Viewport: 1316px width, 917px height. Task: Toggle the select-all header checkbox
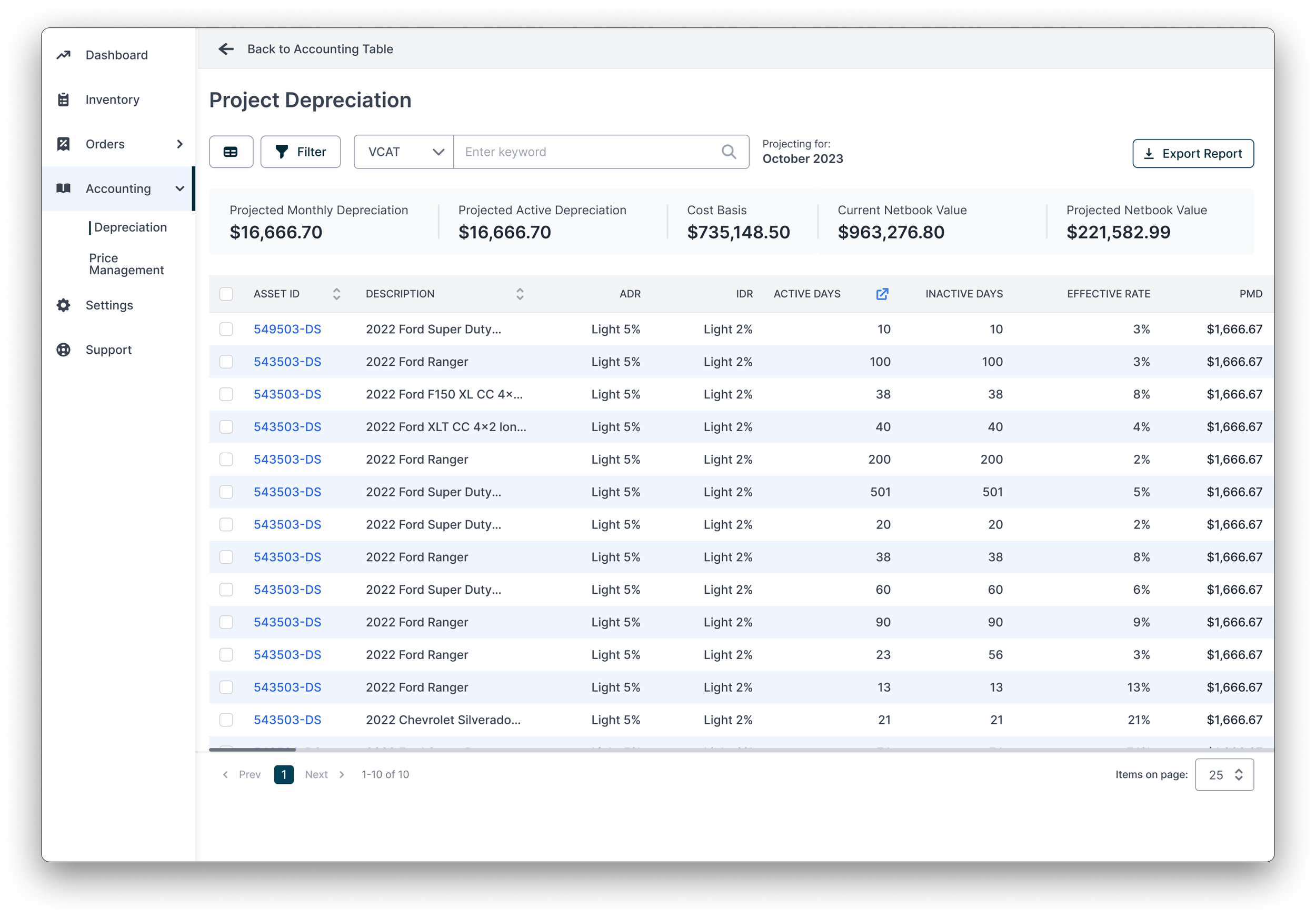pyautogui.click(x=226, y=294)
